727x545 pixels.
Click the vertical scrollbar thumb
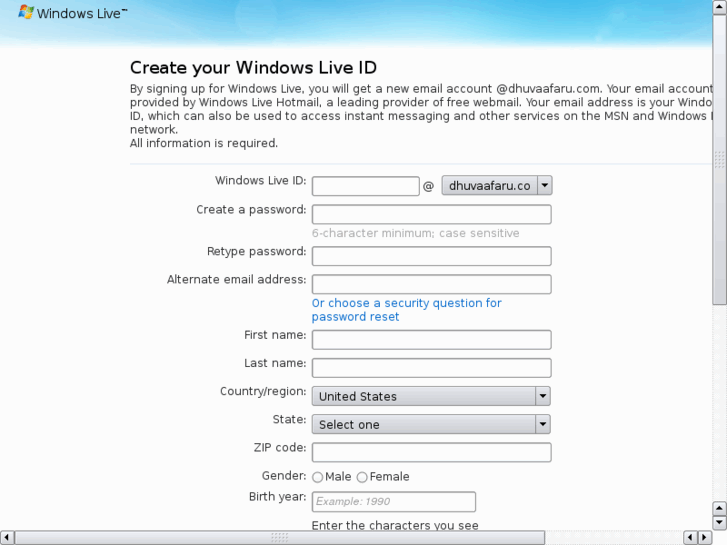pos(720,160)
